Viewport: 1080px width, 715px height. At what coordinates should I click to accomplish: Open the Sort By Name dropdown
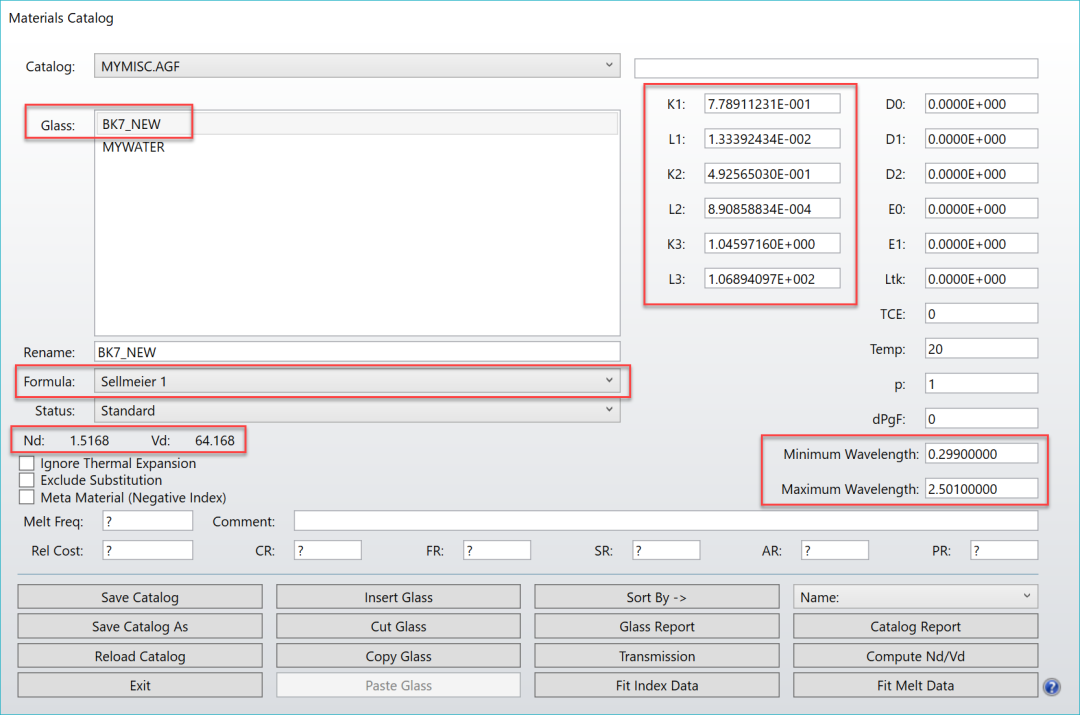coord(915,597)
